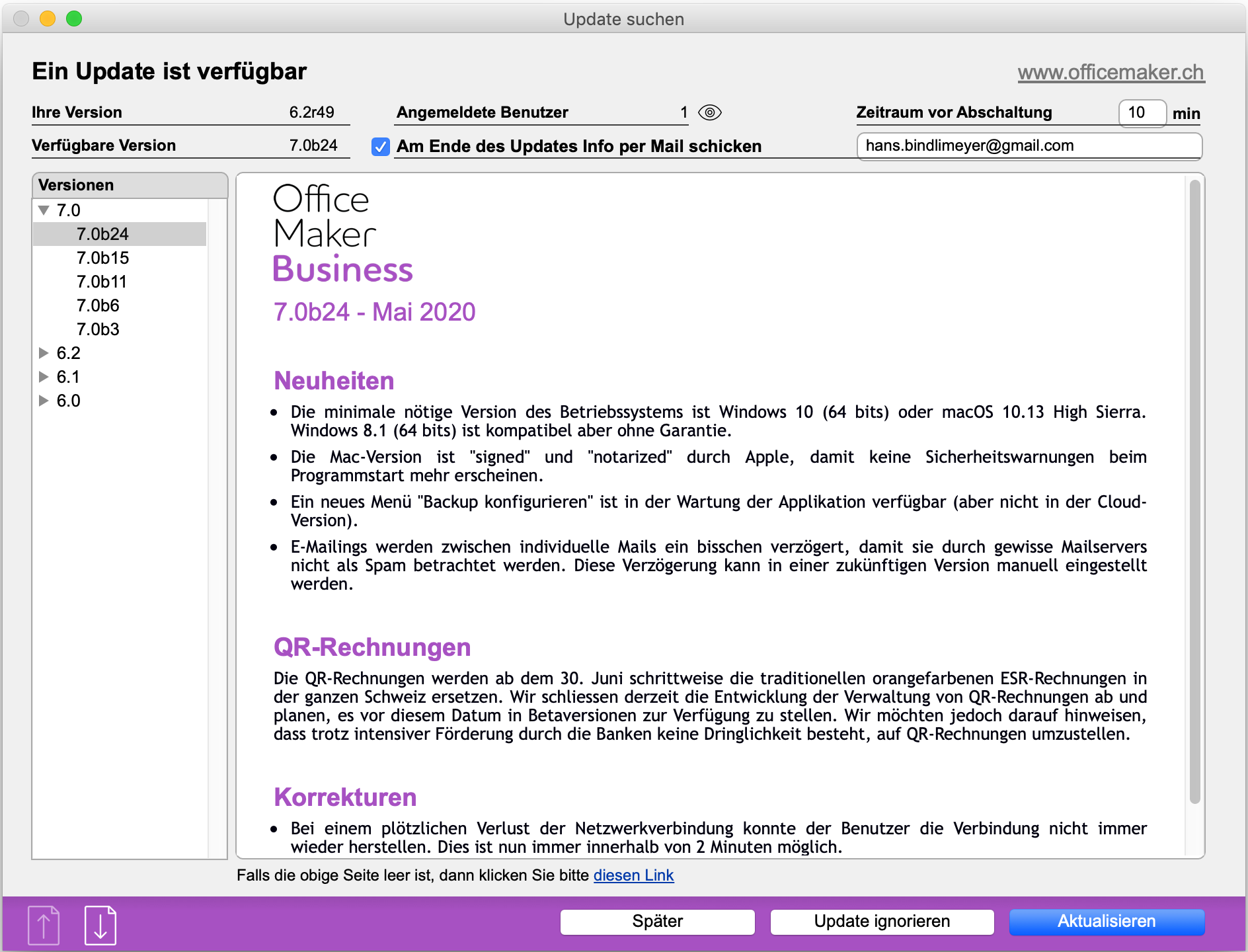Click the 'Ihre Version' value 6.2r49
The image size is (1248, 952).
pyautogui.click(x=312, y=112)
